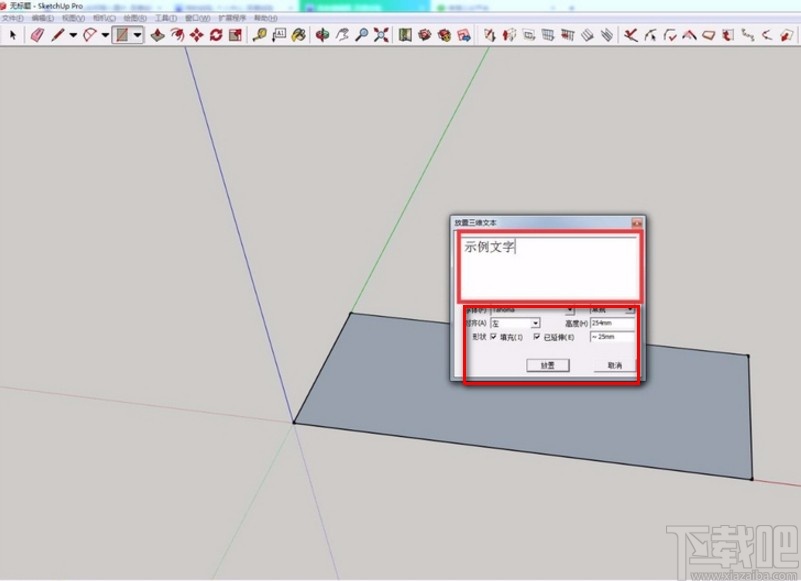Screen dimensions: 801x581
Task: Click the 放置 place button
Action: (546, 364)
